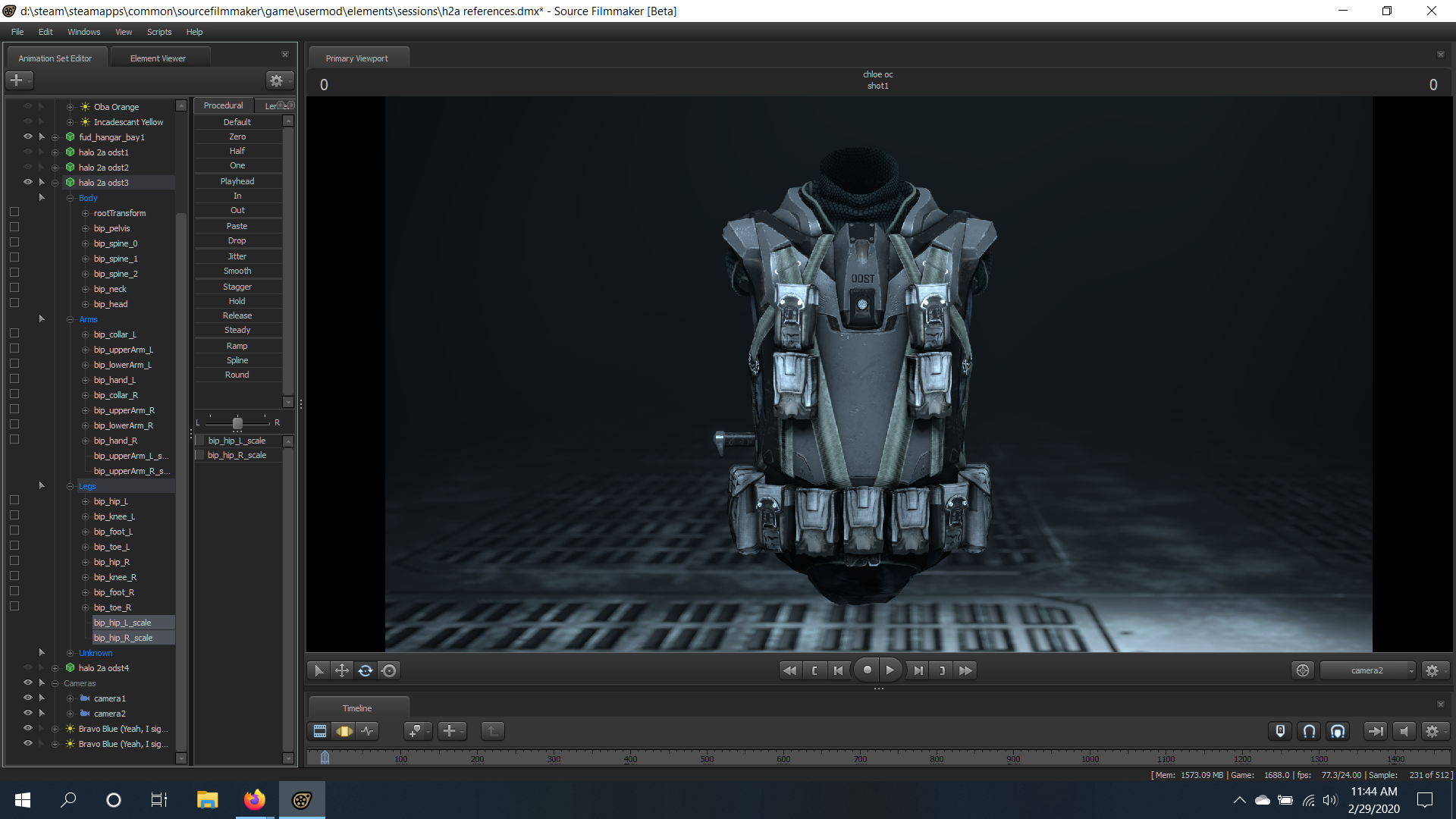
Task: Toggle visibility eye for halo 2a odst3
Action: coord(28,182)
